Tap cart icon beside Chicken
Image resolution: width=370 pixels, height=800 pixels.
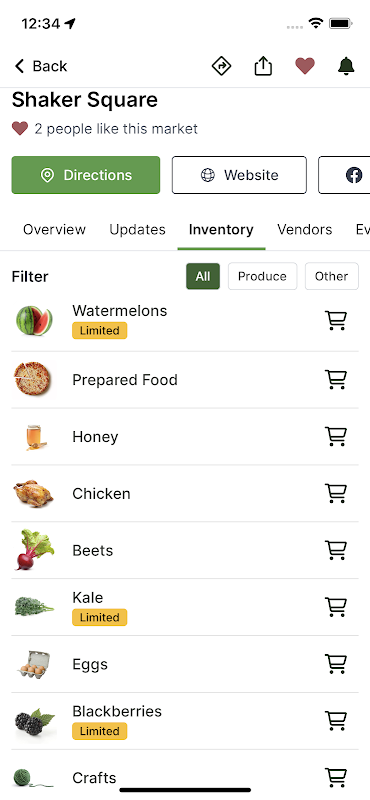[336, 493]
